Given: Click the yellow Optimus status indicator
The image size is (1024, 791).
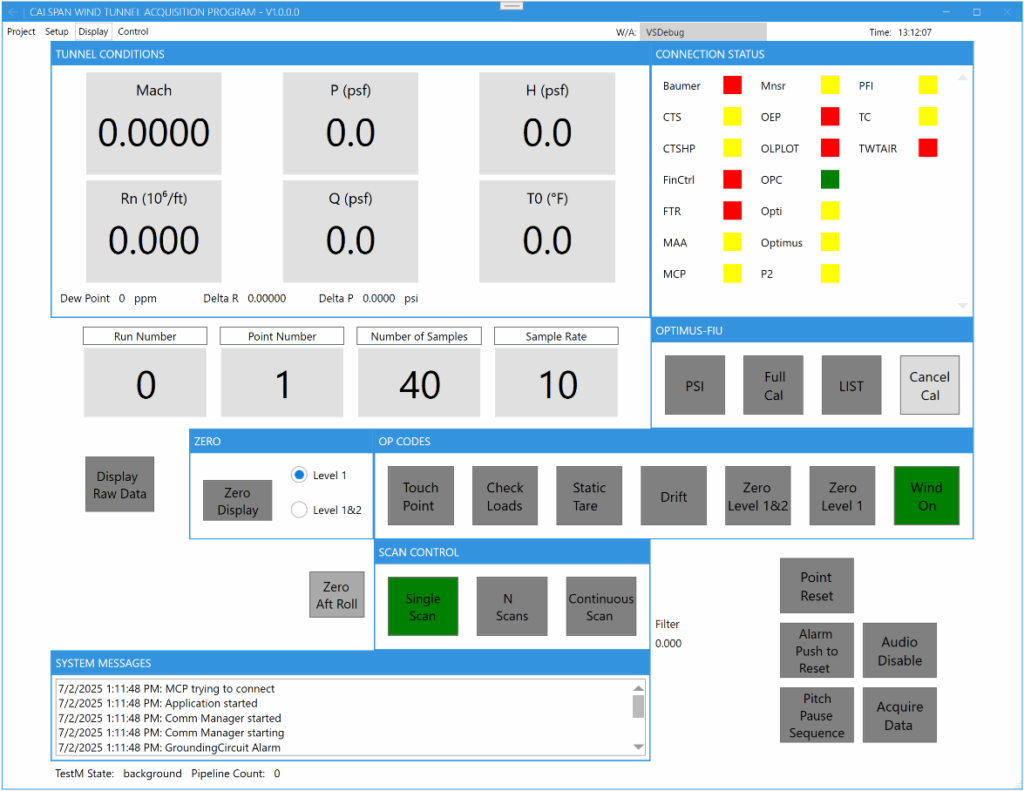Looking at the screenshot, I should click(x=830, y=242).
